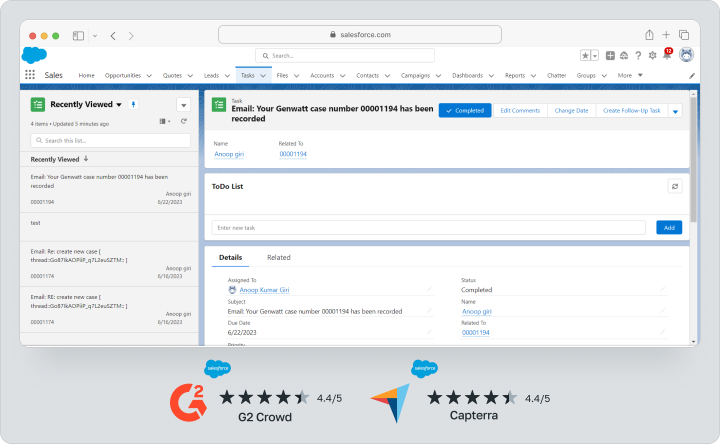Click the salesforce.com address bar
Viewport: 720px width, 444px height.
[360, 34]
